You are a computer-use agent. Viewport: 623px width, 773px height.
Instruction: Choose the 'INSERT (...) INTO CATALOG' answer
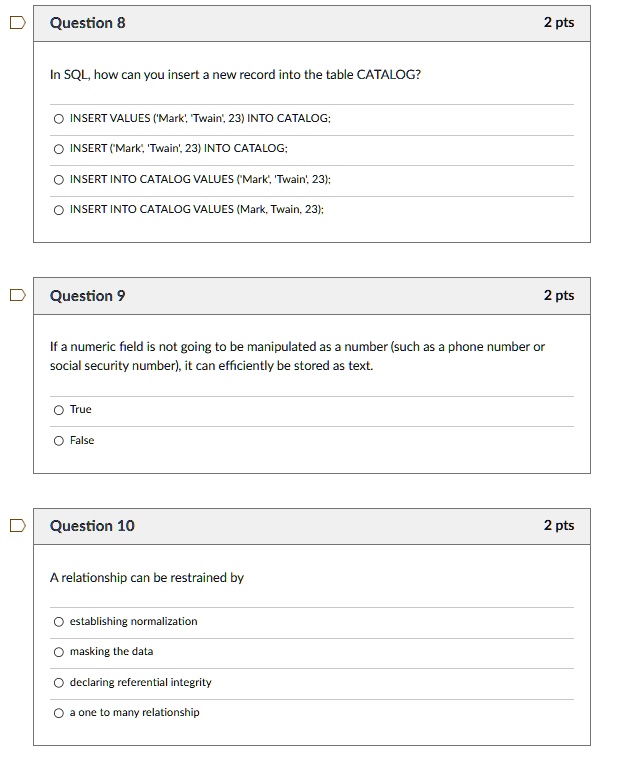click(59, 149)
